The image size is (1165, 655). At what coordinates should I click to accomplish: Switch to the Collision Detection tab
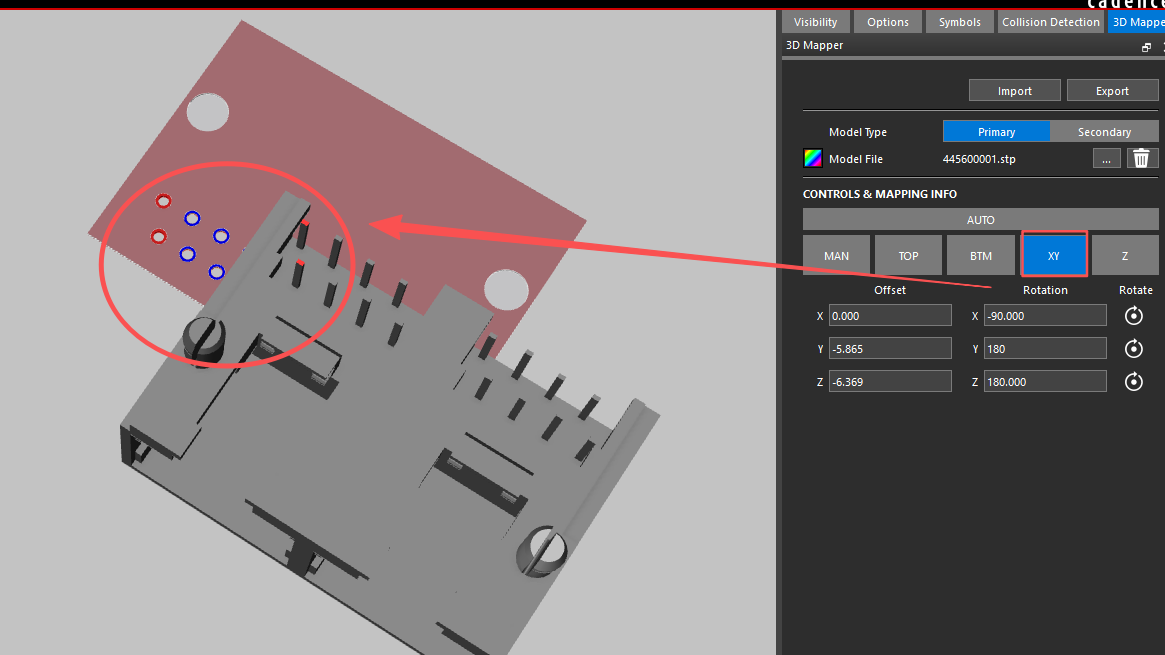1050,22
